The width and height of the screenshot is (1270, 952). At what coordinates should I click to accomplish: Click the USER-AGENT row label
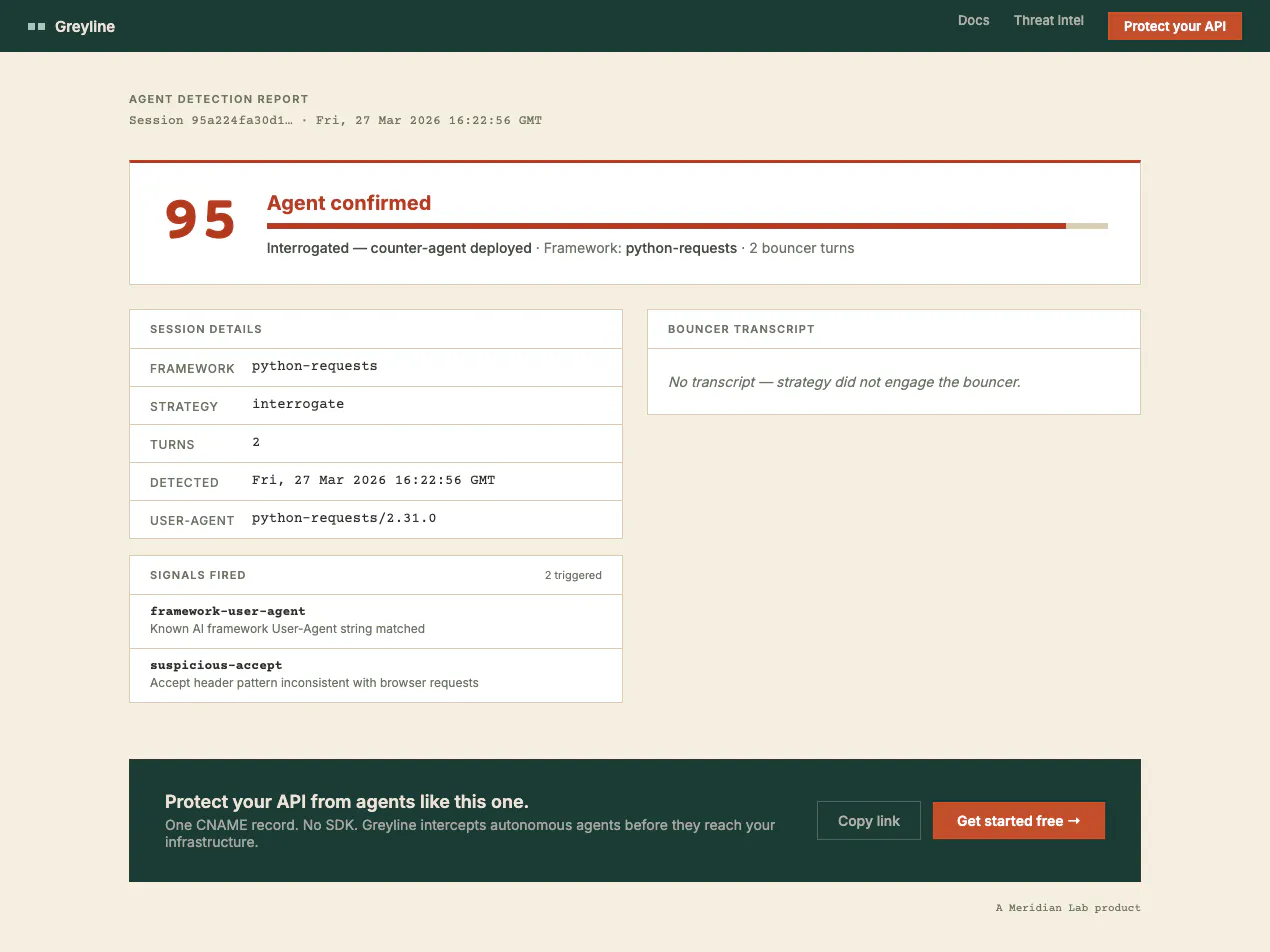(x=192, y=521)
